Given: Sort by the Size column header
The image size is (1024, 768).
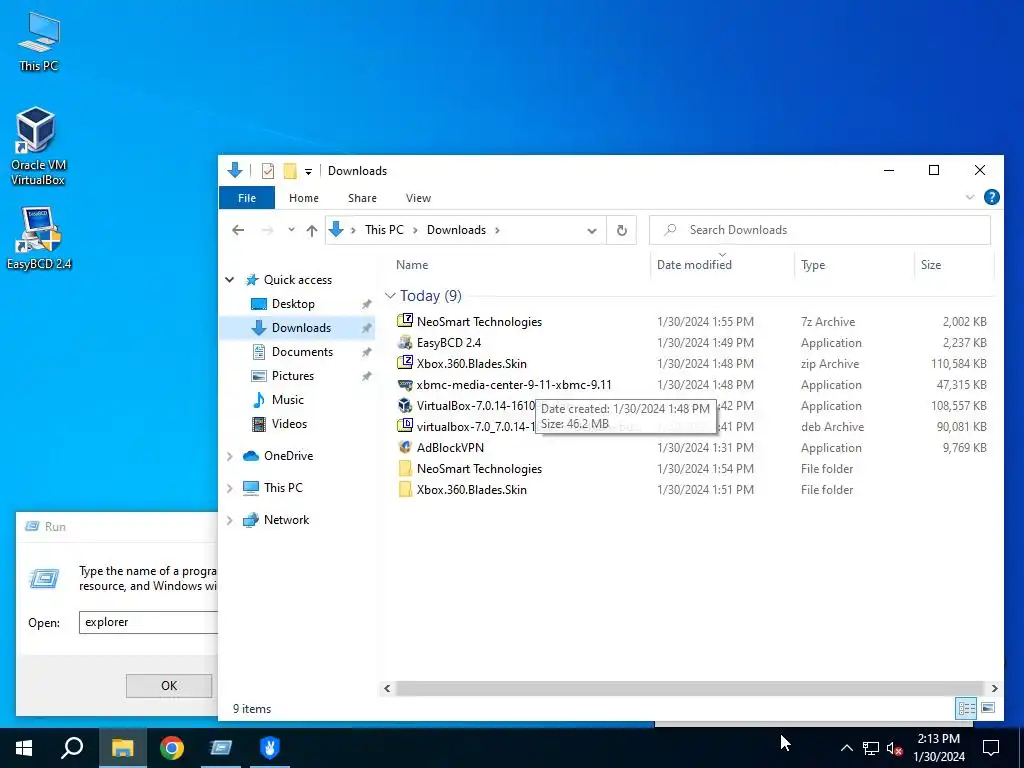Looking at the screenshot, I should [x=931, y=264].
